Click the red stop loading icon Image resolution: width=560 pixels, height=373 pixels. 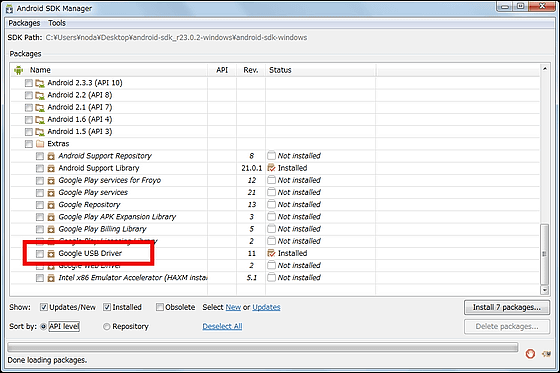(x=530, y=354)
